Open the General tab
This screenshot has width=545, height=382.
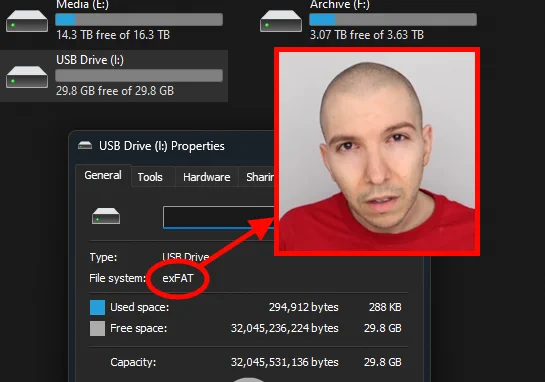point(103,175)
